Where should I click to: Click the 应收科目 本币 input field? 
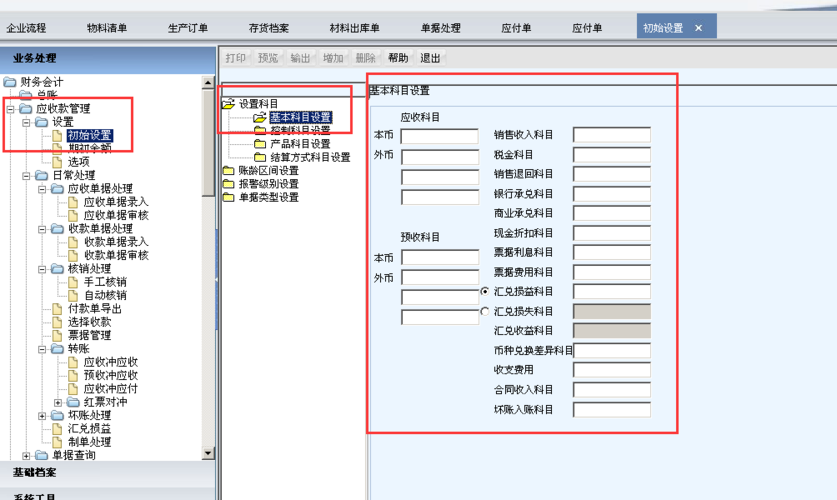coord(440,136)
